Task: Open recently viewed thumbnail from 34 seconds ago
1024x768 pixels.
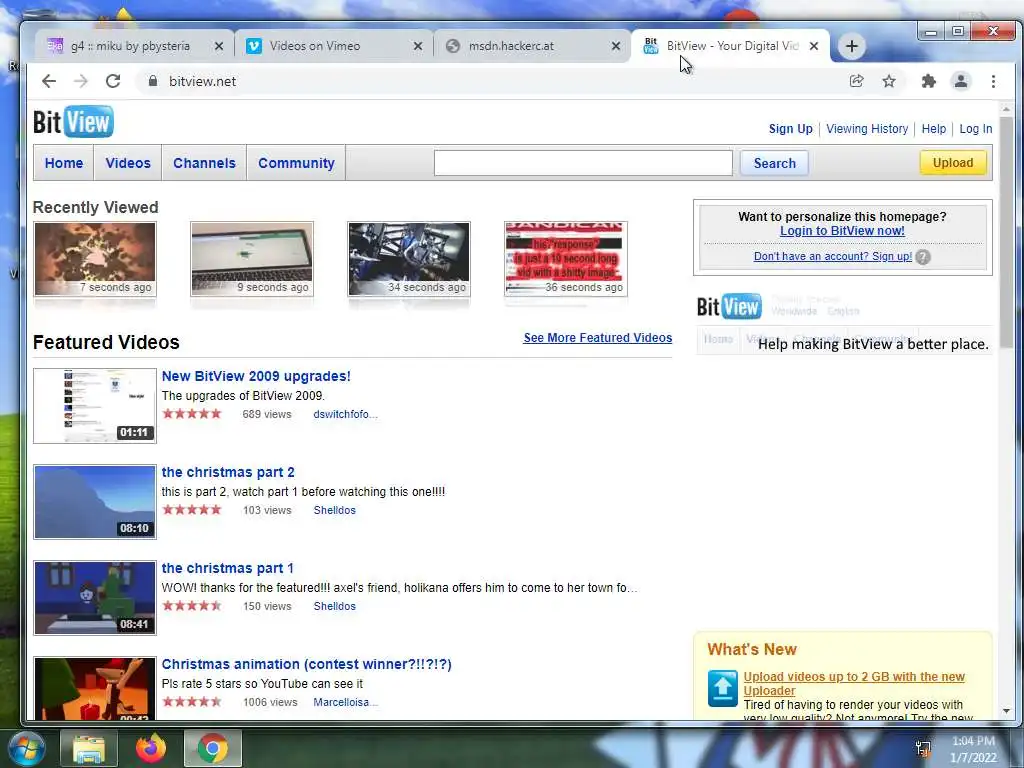Action: (x=409, y=259)
